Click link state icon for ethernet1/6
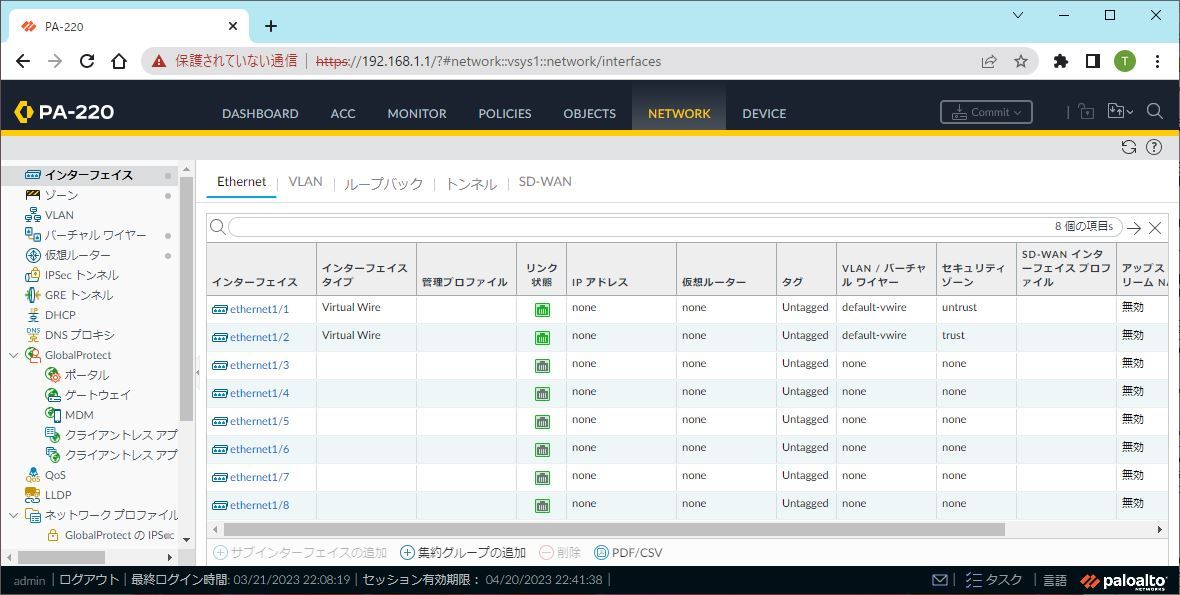Image resolution: width=1180 pixels, height=595 pixels. [x=542, y=450]
